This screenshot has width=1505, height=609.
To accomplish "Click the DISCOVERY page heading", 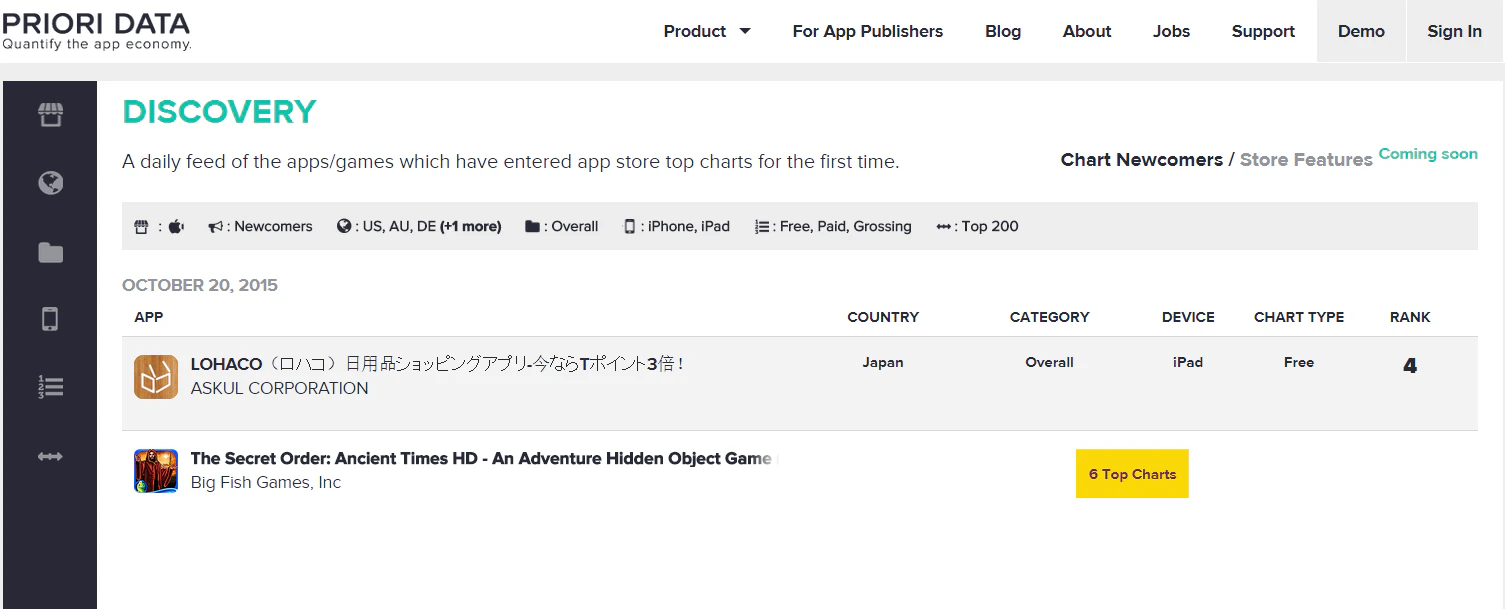I will click(219, 112).
